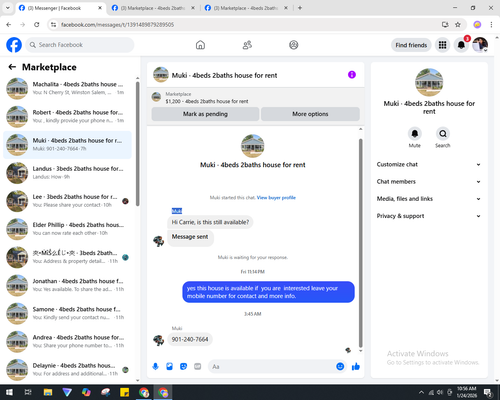Expand the Privacy & support section
The height and width of the screenshot is (400, 500).
[x=429, y=216]
